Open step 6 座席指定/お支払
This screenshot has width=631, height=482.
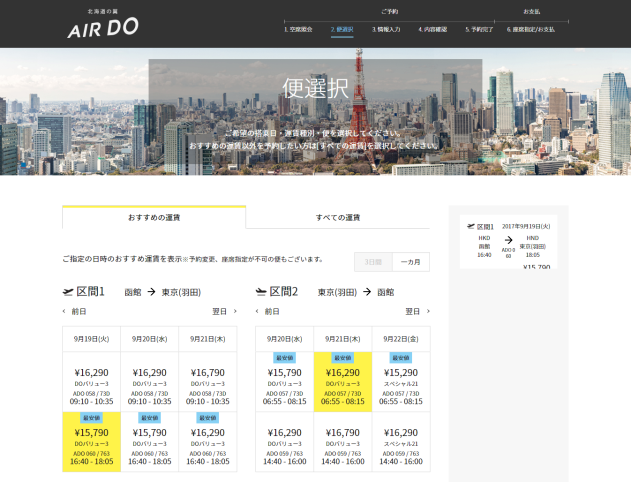tap(531, 29)
